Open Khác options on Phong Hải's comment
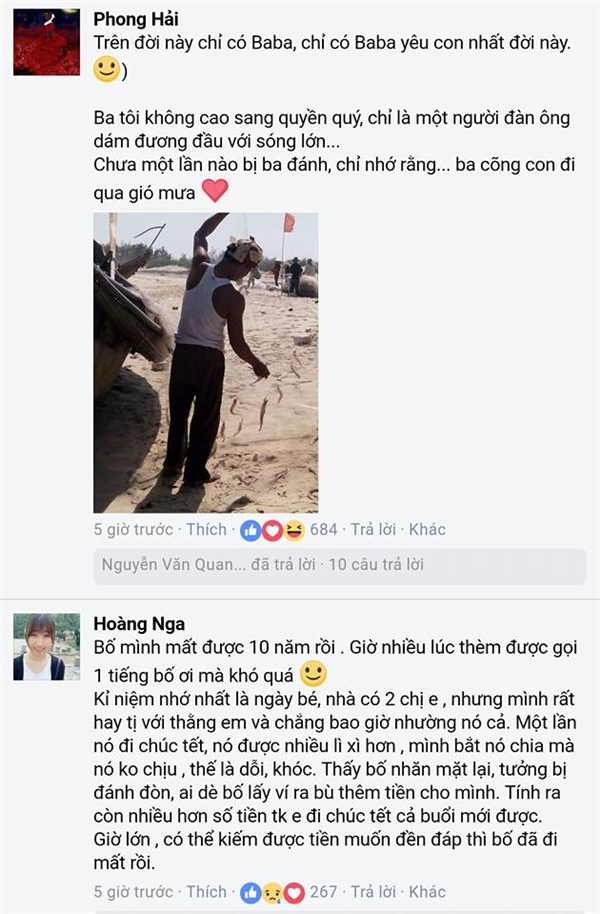600x914 pixels. 427,529
